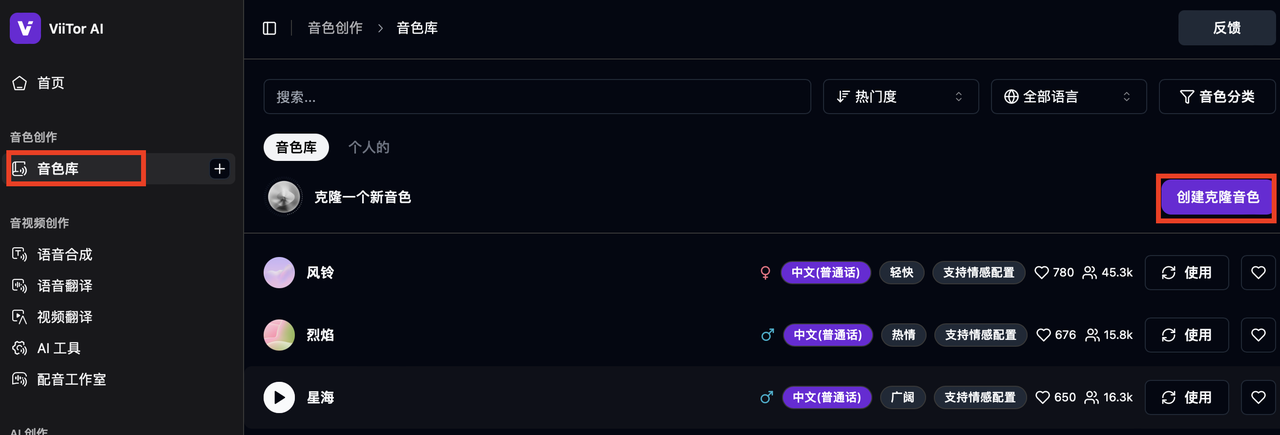Image resolution: width=1280 pixels, height=435 pixels.
Task: Open AI 工具 in the sidebar
Action: (58, 348)
